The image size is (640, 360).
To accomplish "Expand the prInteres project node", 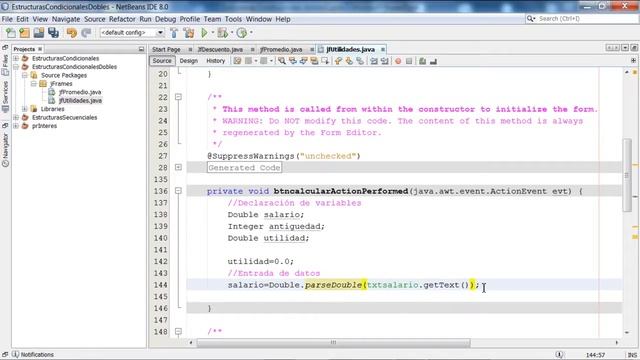I will click(x=16, y=126).
